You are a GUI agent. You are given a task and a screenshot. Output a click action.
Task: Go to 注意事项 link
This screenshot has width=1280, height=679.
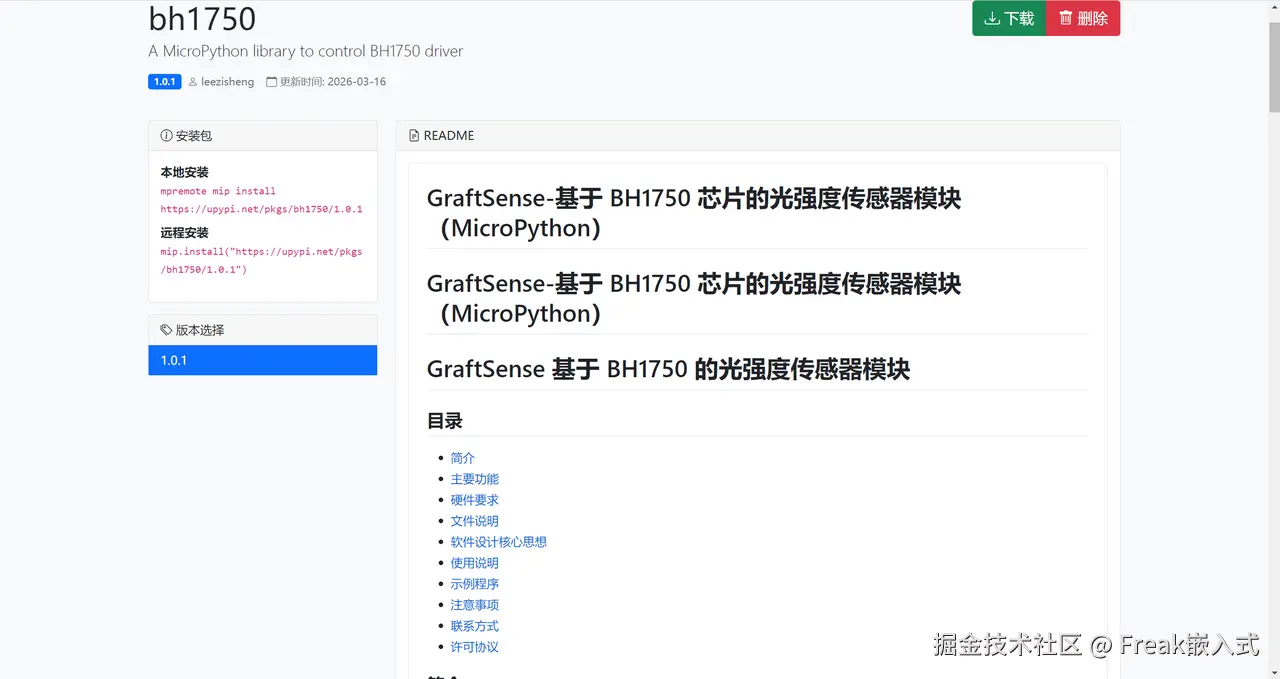point(474,605)
